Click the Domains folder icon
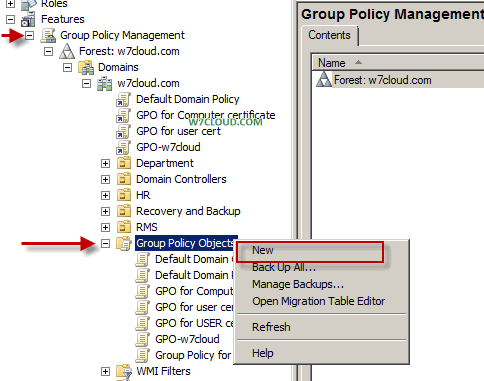Viewport: 484px width, 381px height. coord(86,67)
